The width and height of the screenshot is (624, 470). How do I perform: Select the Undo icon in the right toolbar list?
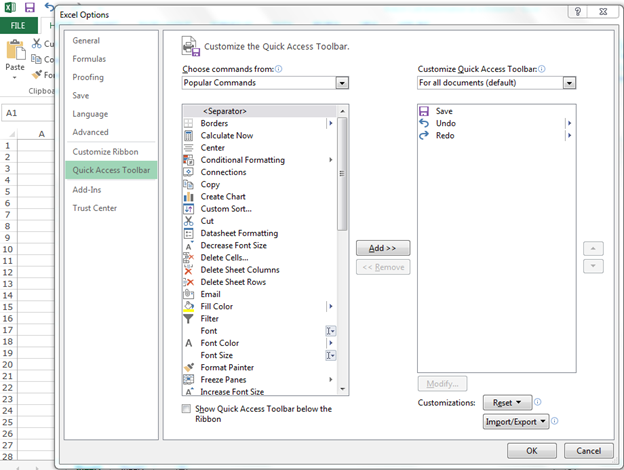click(424, 123)
